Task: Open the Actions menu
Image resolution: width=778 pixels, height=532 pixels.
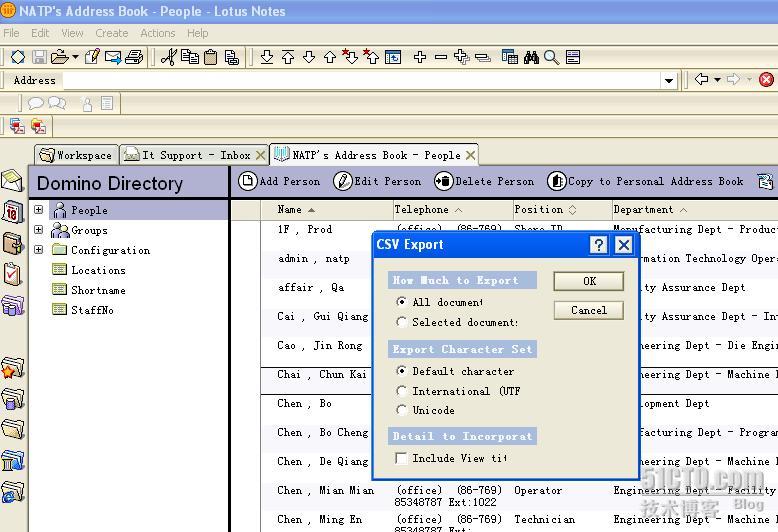Action: [x=158, y=33]
